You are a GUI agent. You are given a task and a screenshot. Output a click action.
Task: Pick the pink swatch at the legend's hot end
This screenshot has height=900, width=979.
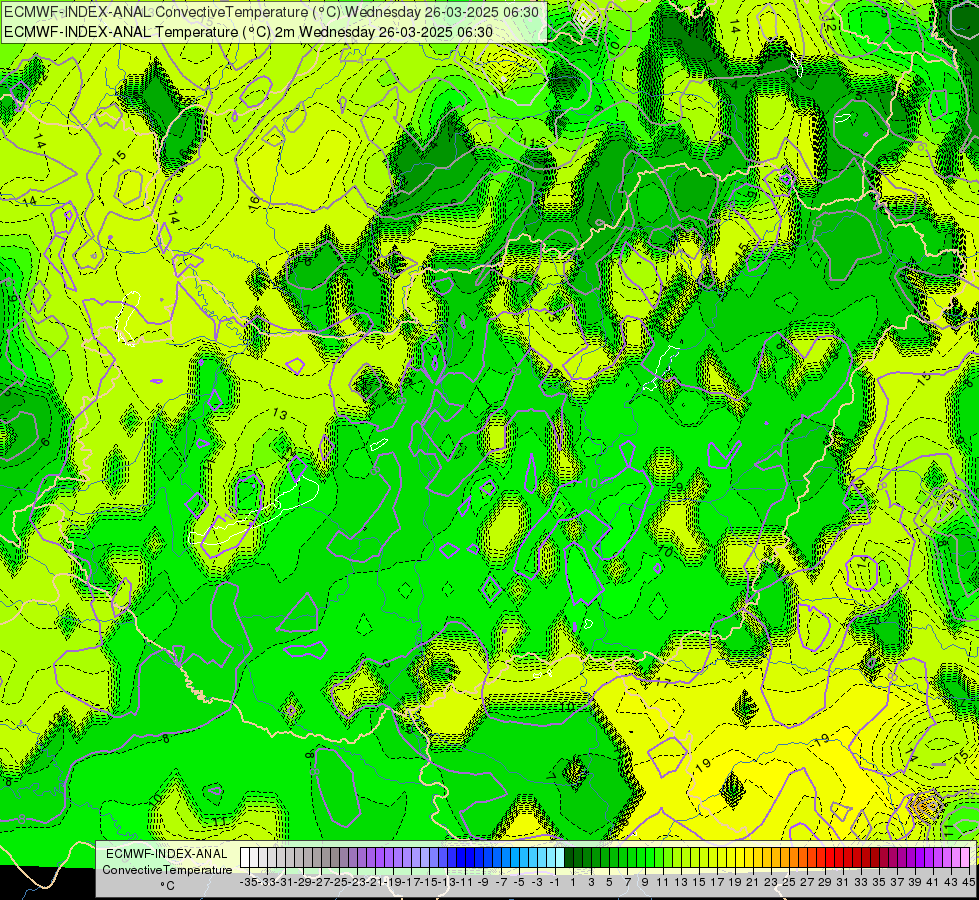(x=965, y=857)
